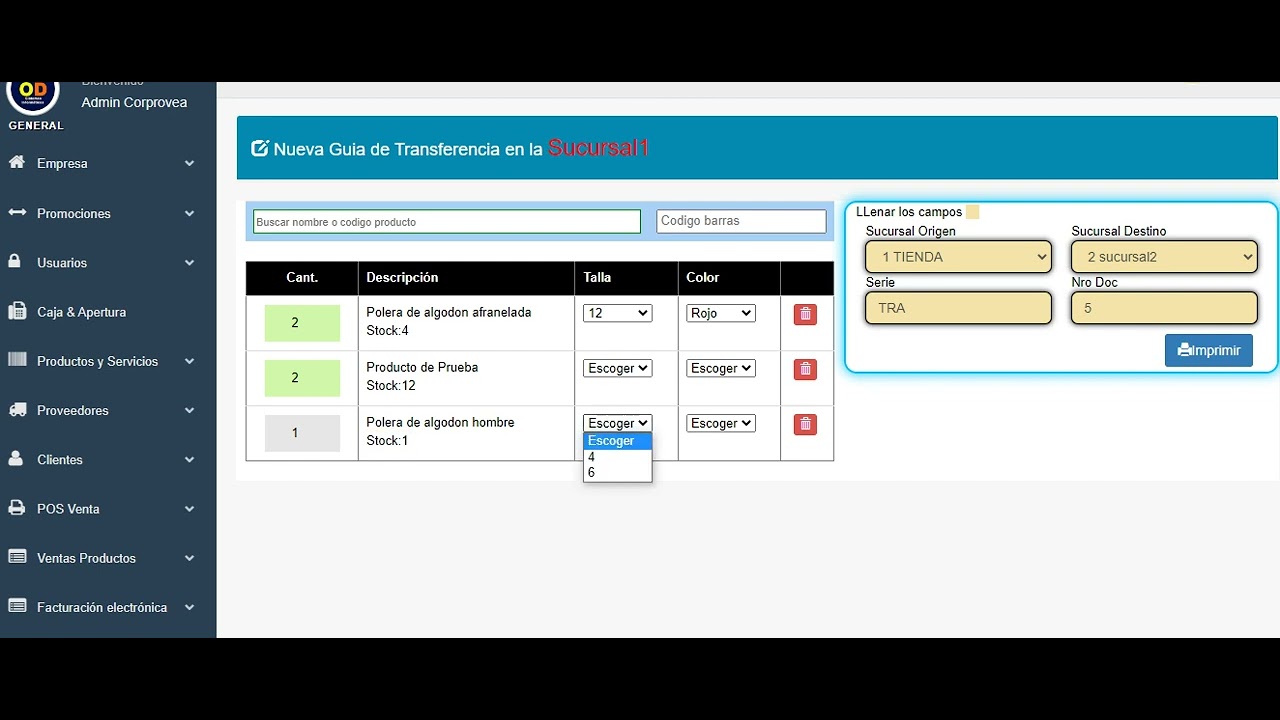Expand the Ventas Productos menu chevron

coord(189,558)
